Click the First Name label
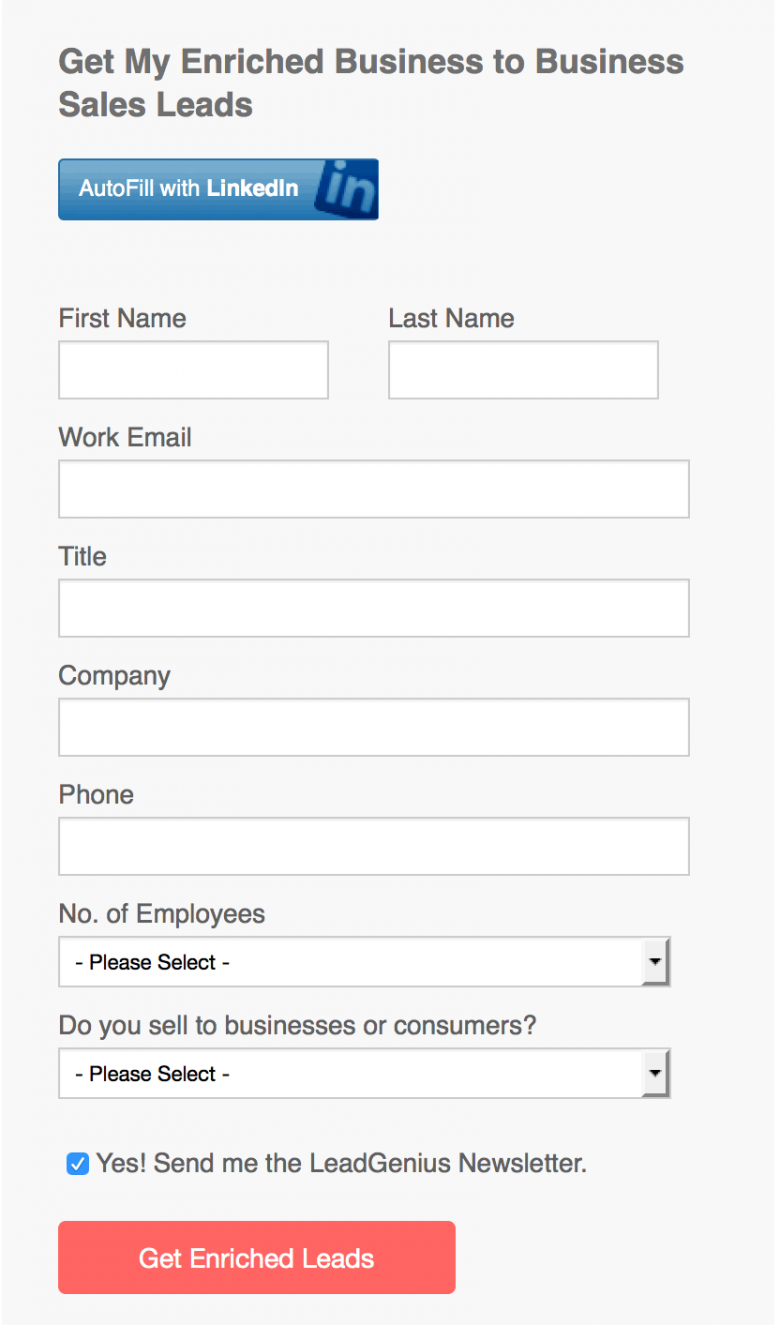Viewport: 780px width, 1325px height. pos(122,318)
